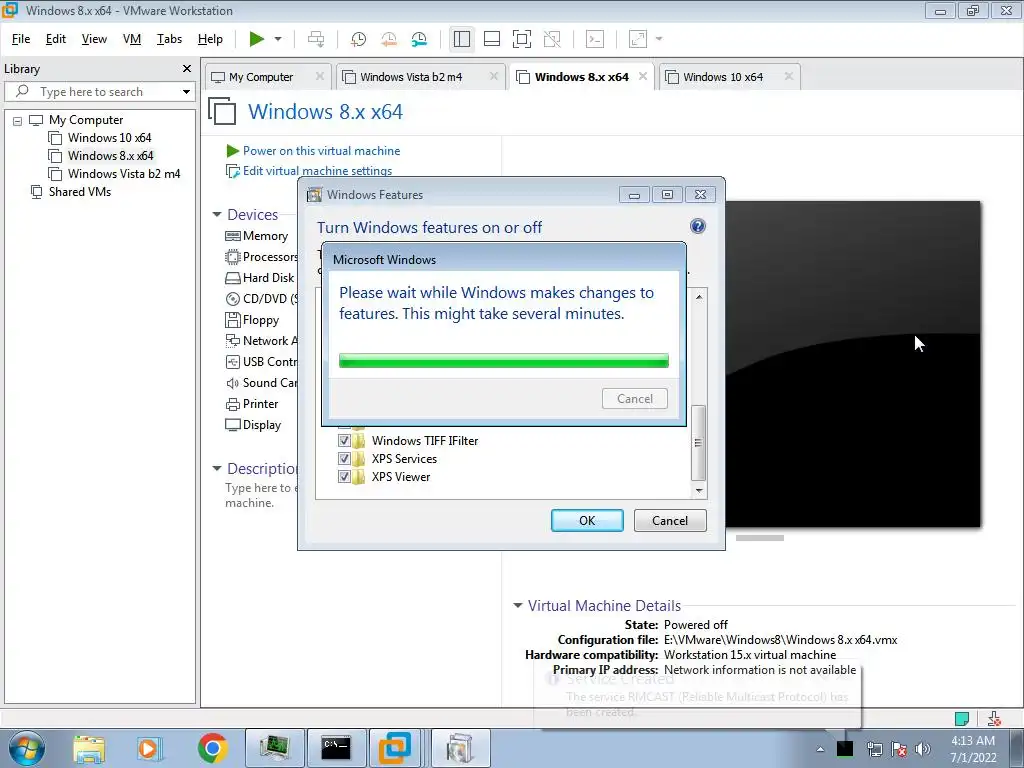Click OK in Windows Features dialog
1024x768 pixels.
[x=587, y=520]
